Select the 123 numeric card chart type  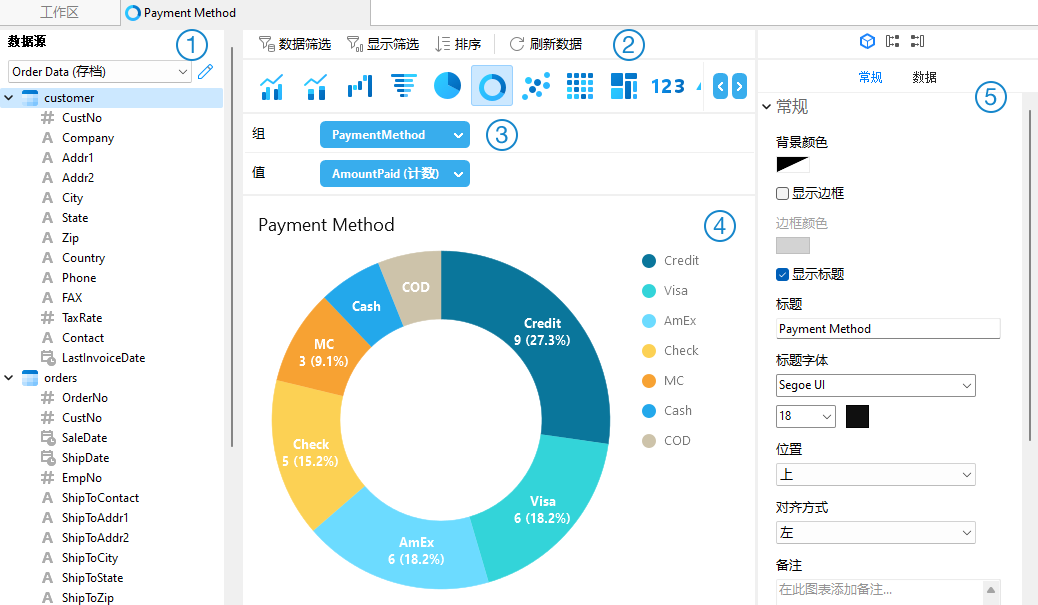click(667, 87)
